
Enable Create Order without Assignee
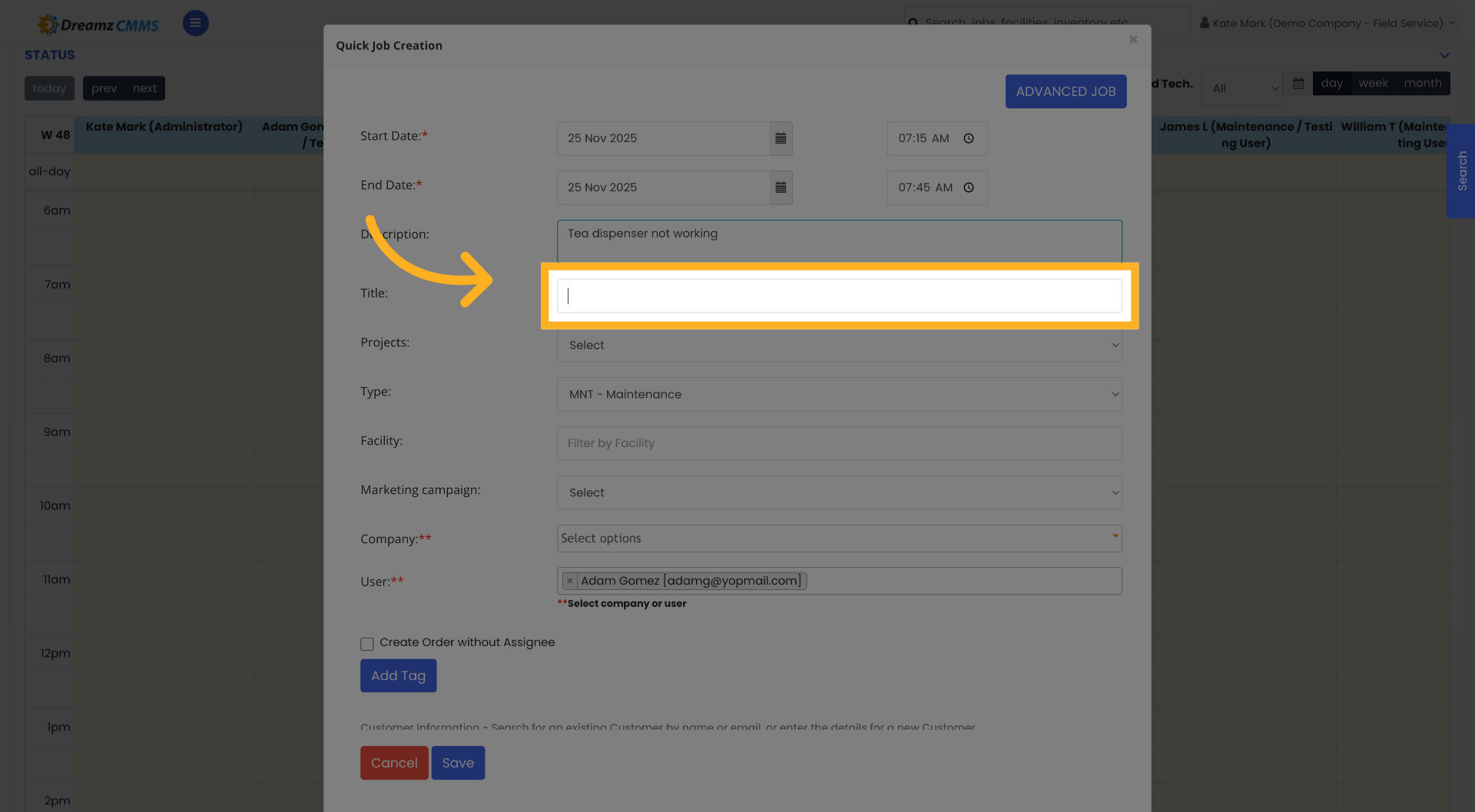click(x=367, y=644)
